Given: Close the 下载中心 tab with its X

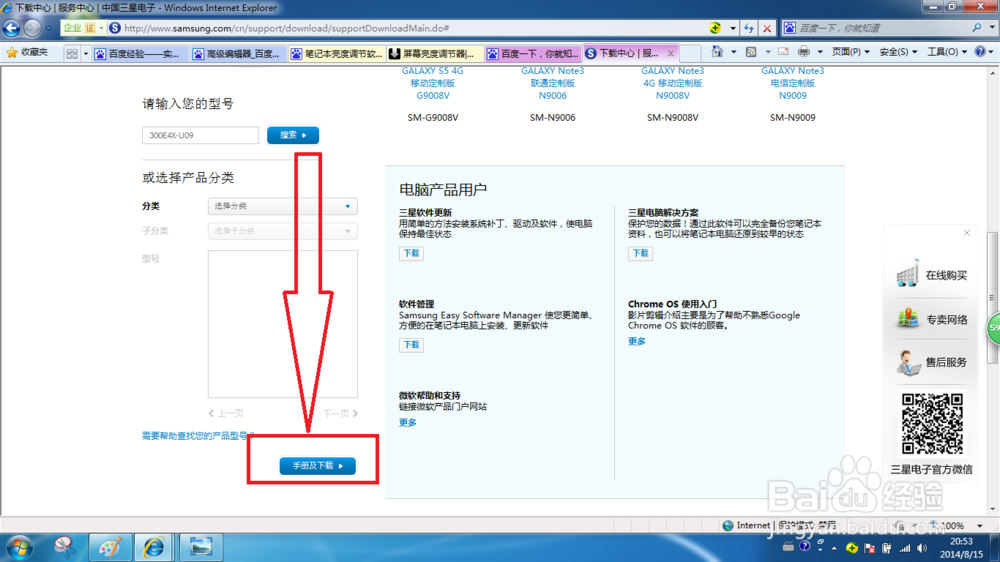Looking at the screenshot, I should click(x=670, y=54).
